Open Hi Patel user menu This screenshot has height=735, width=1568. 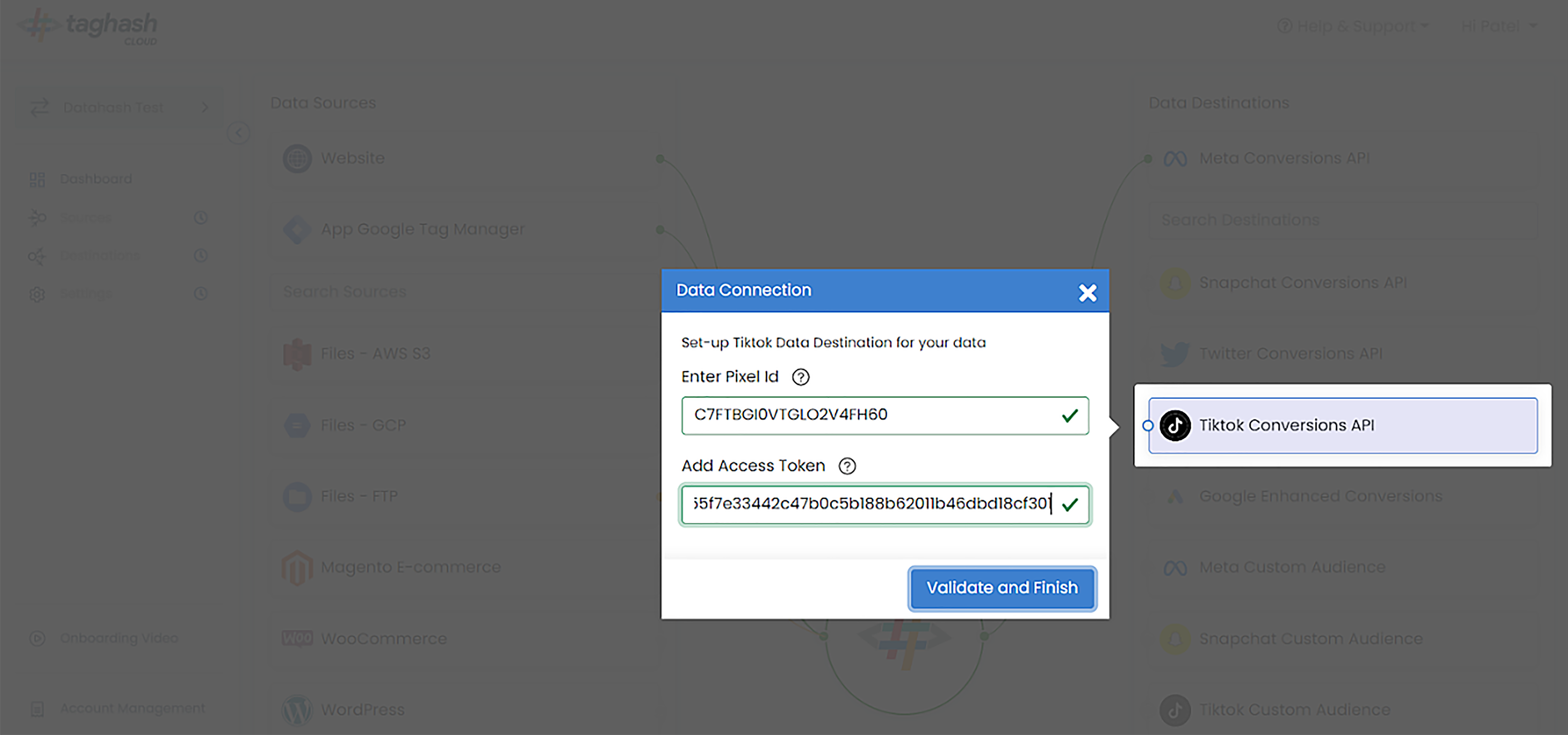1499,26
